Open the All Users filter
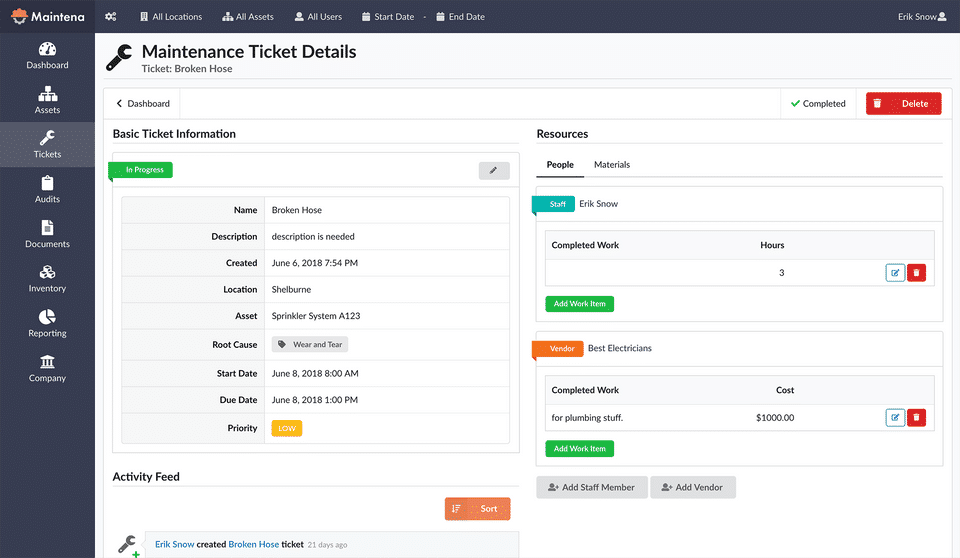Screen dimensions: 960x558 pos(318,17)
